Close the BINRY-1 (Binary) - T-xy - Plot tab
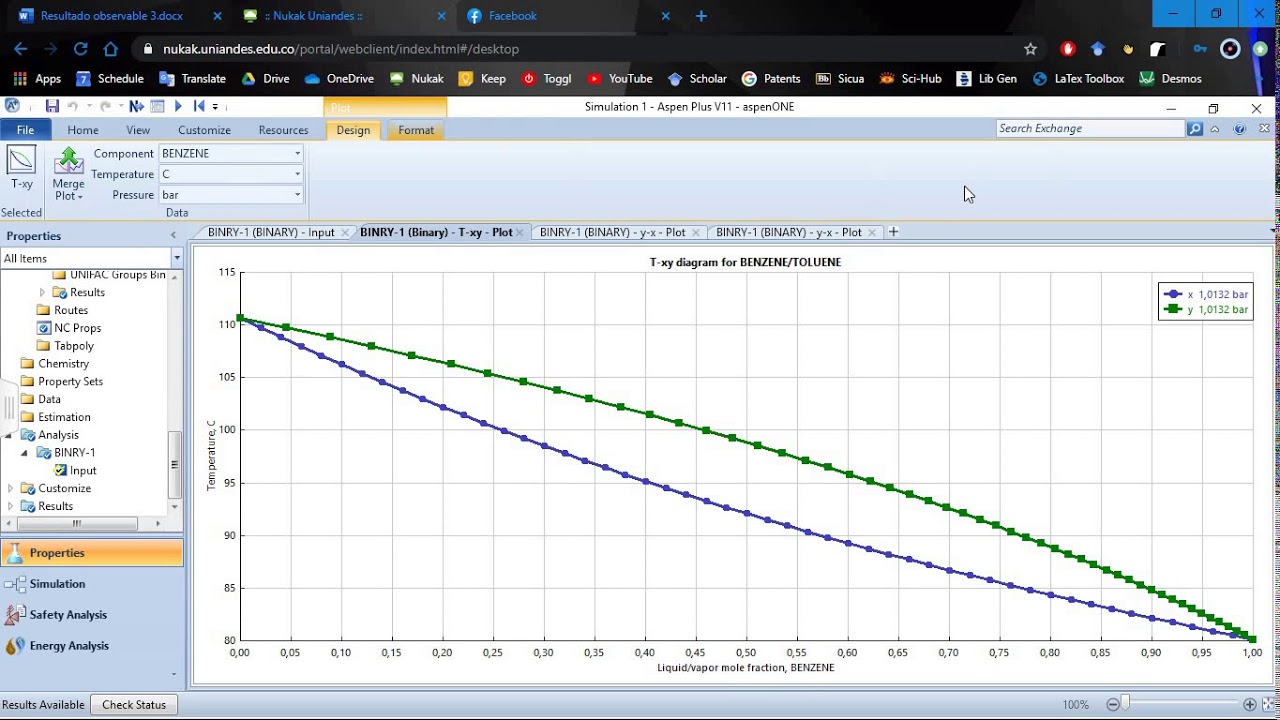Image resolution: width=1280 pixels, height=720 pixels. [x=520, y=233]
